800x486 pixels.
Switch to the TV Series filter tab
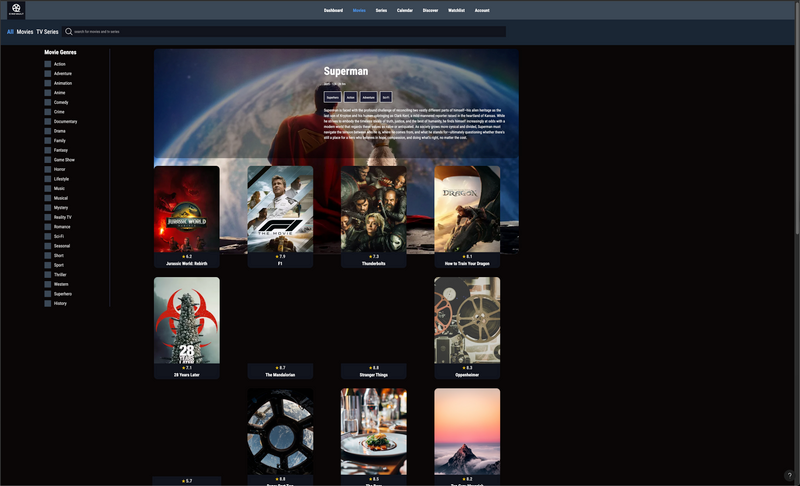click(x=47, y=32)
